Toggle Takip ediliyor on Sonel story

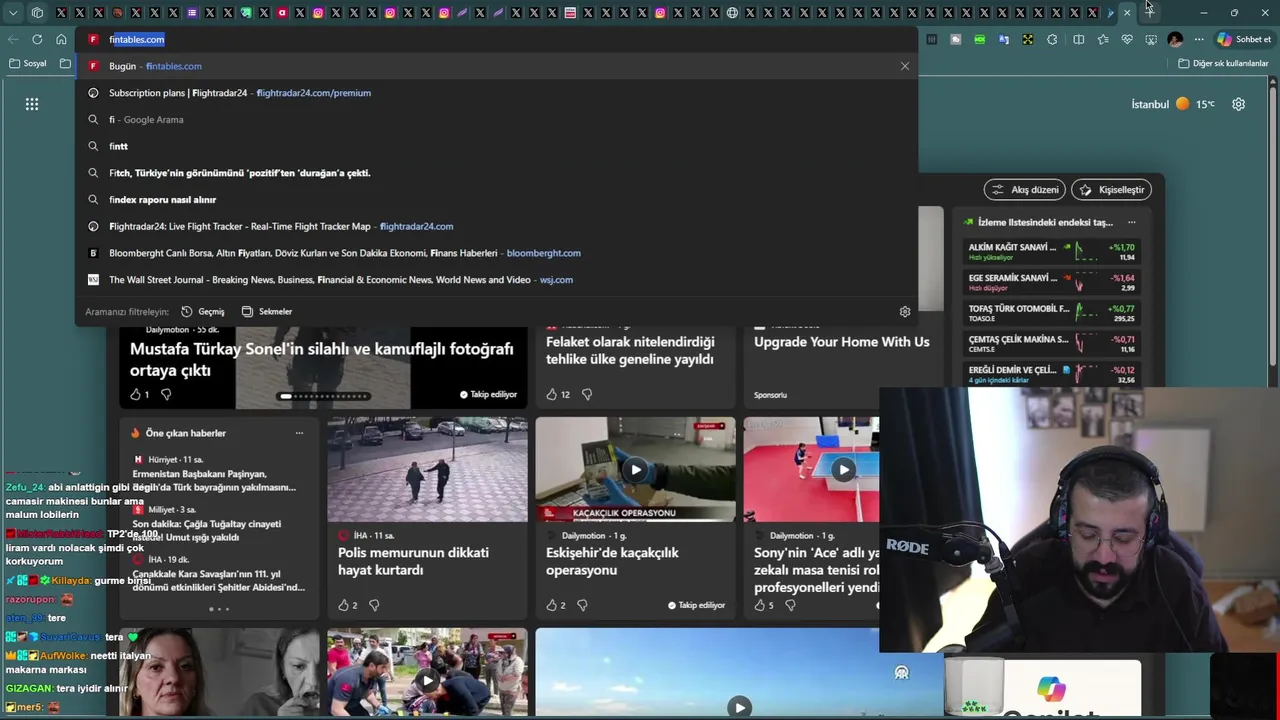coord(488,394)
